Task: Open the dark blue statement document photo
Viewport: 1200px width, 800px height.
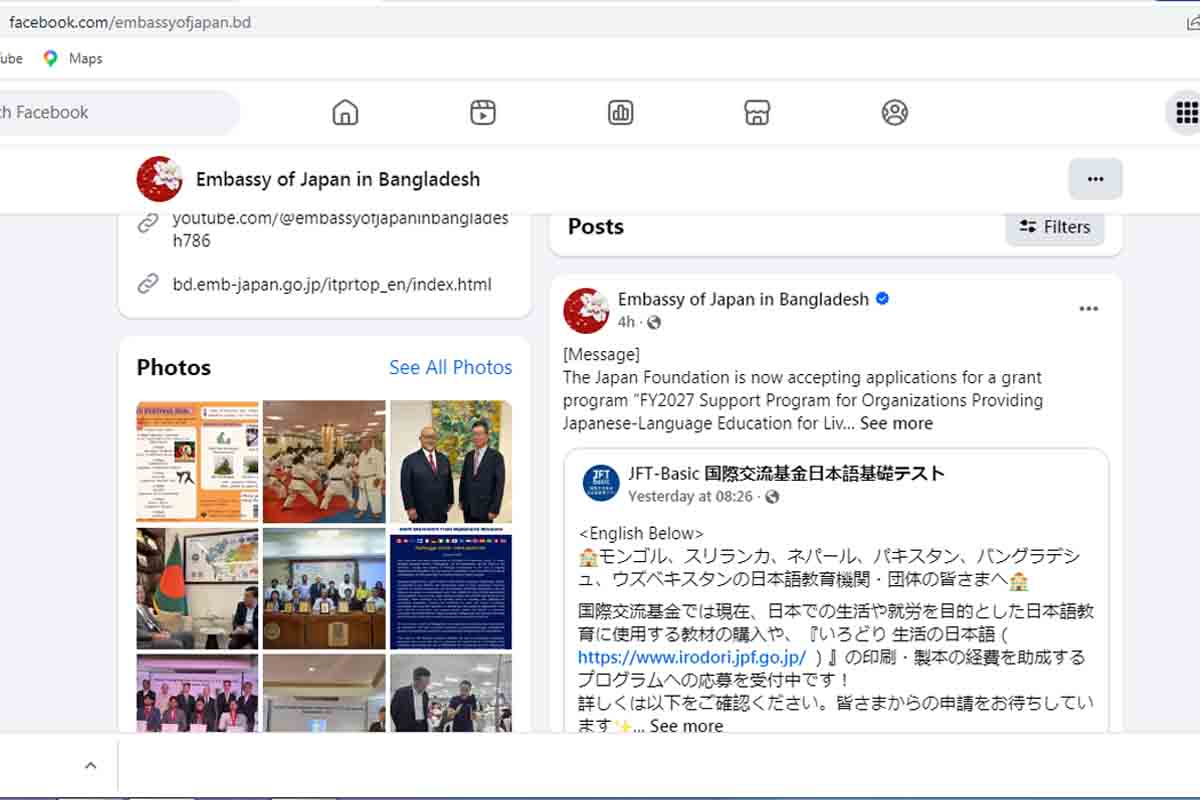Action: pos(451,589)
